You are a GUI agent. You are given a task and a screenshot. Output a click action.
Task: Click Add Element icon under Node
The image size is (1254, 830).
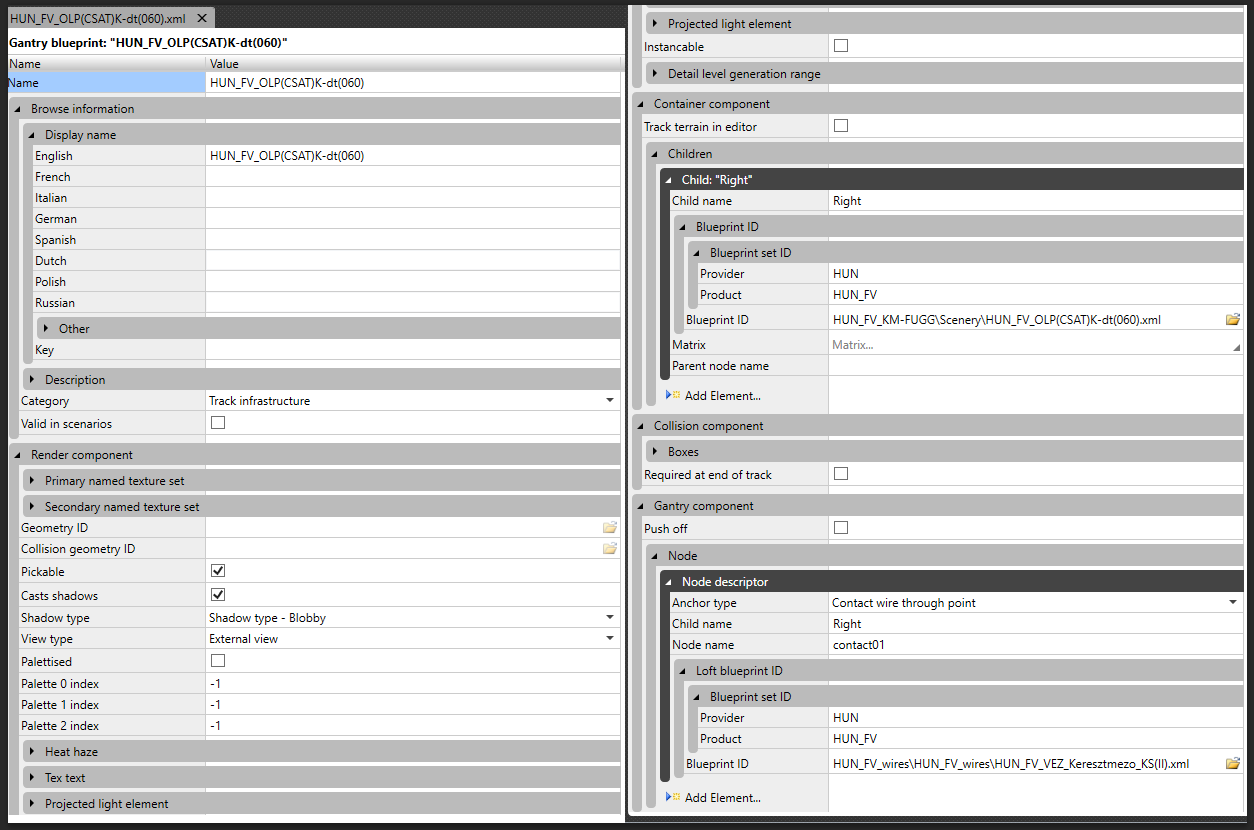click(673, 798)
